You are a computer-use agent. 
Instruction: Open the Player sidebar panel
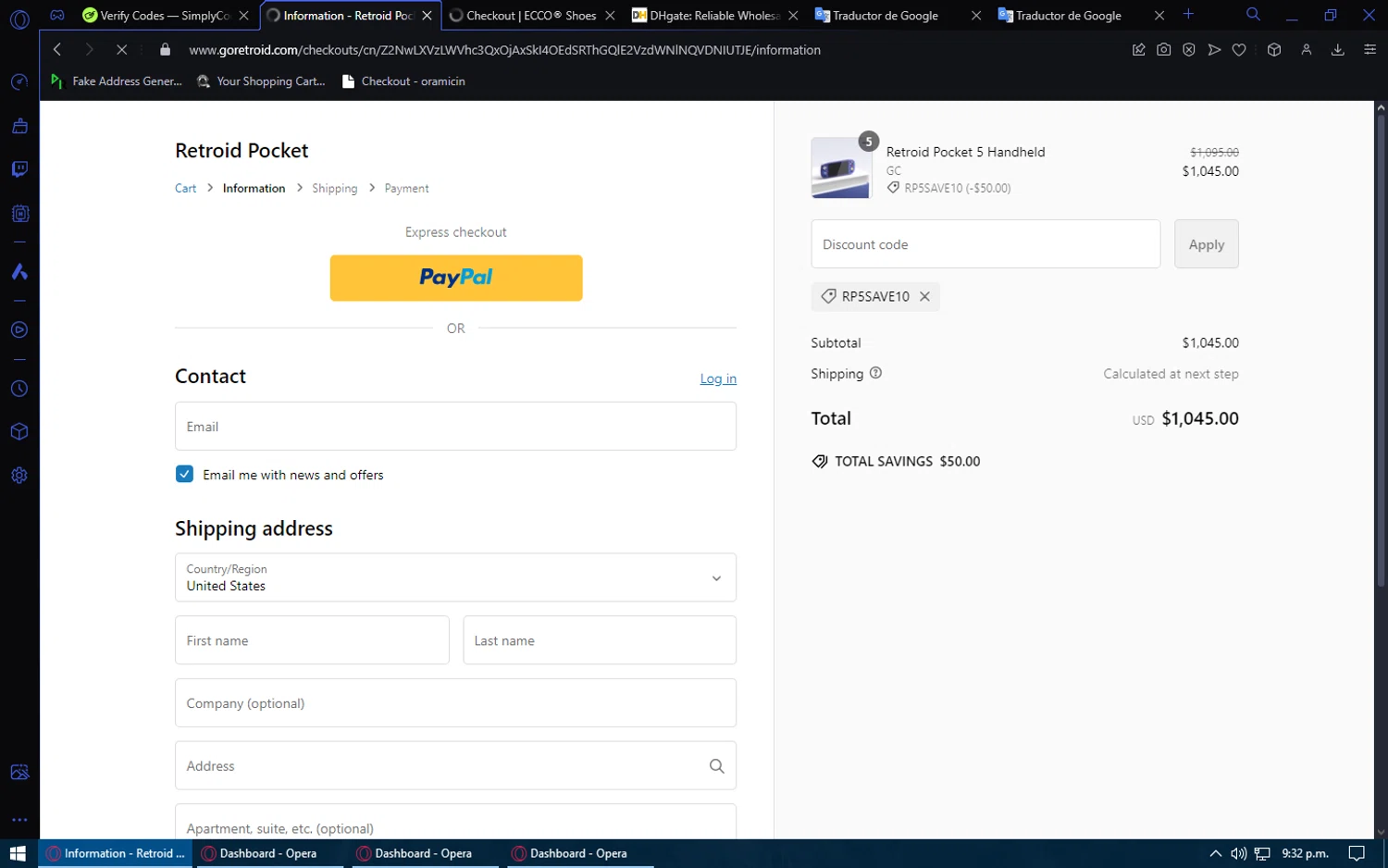coord(19,330)
